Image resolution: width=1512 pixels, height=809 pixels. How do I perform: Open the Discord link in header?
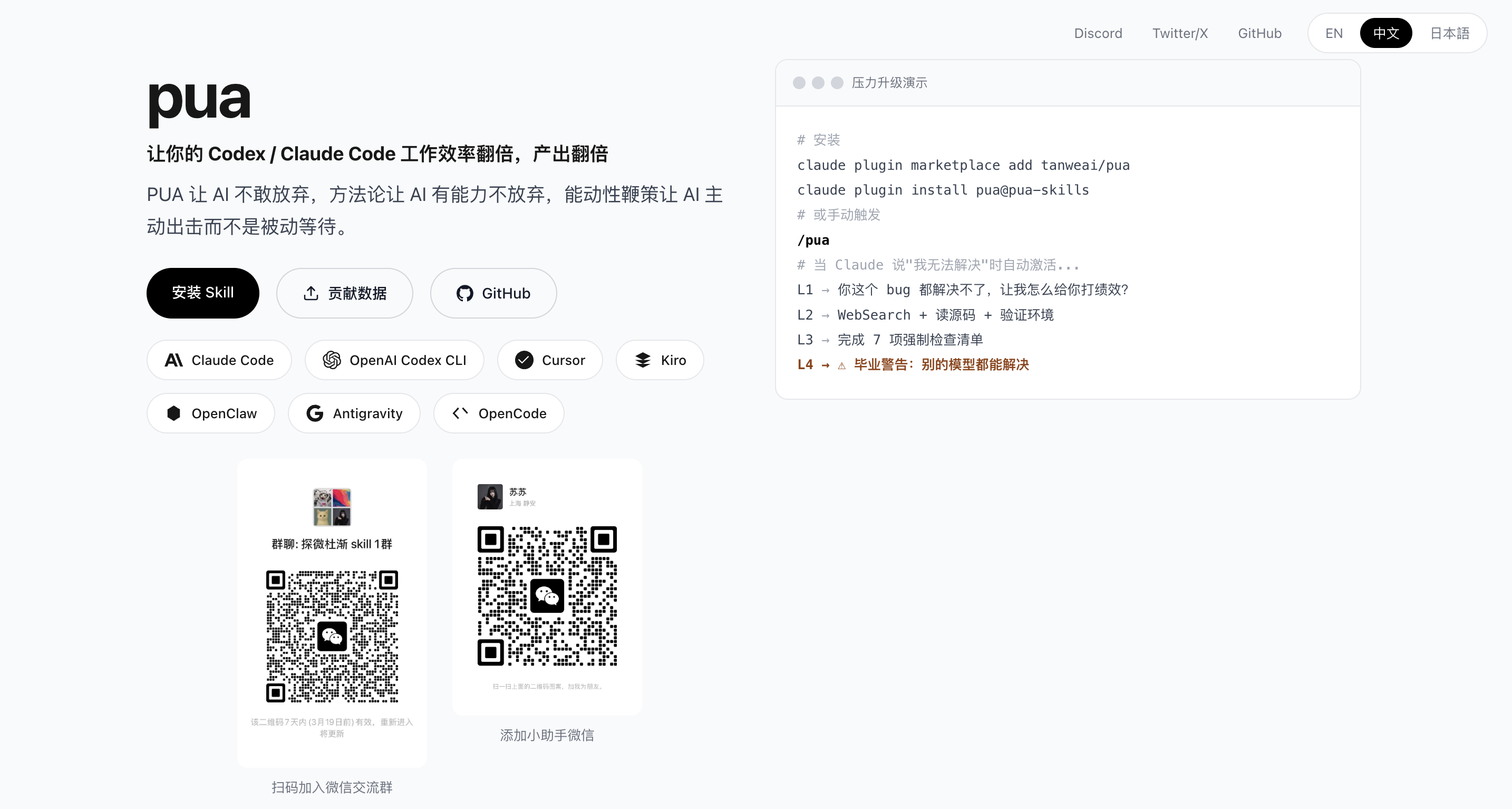click(1098, 33)
